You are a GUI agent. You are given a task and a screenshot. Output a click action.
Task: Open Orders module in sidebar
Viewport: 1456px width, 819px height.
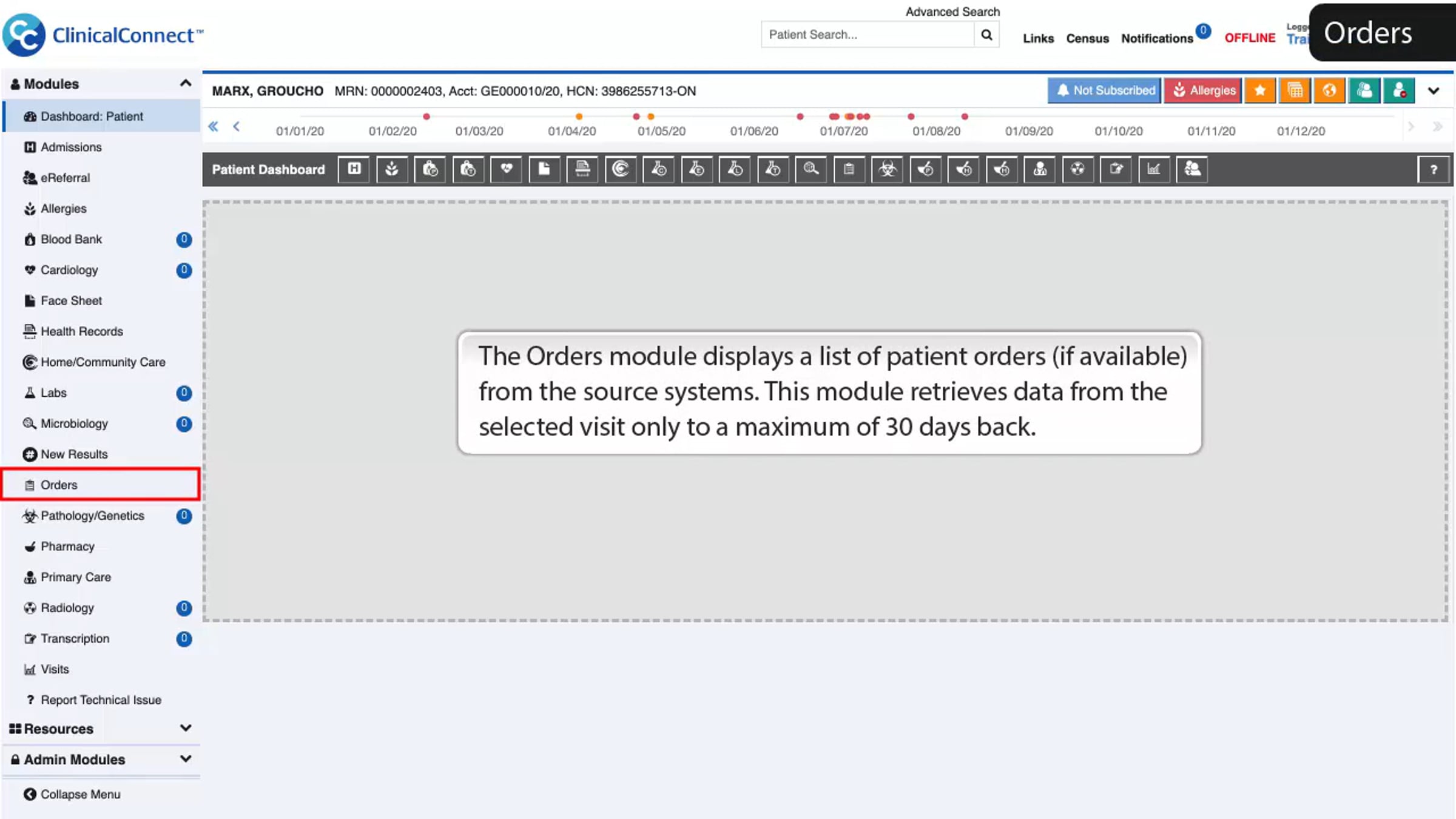(101, 485)
